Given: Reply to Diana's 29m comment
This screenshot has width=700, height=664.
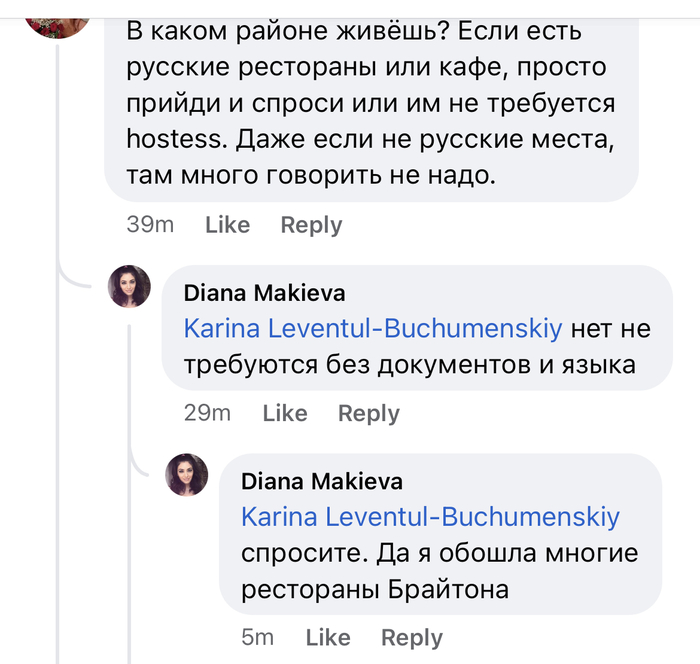Looking at the screenshot, I should 368,413.
